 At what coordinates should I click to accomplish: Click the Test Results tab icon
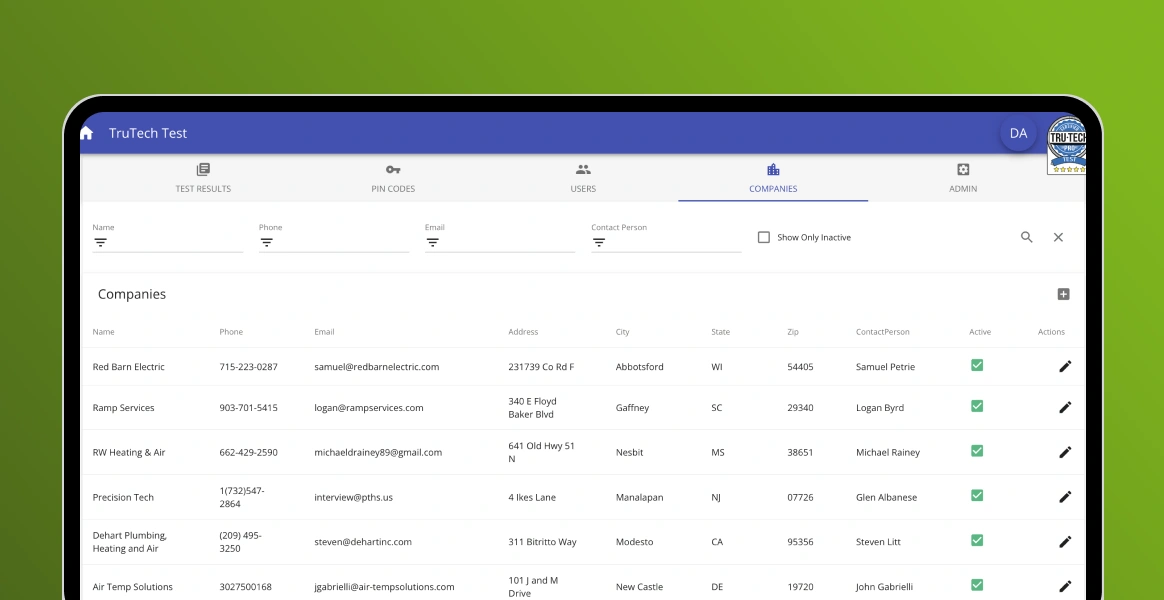pos(203,169)
